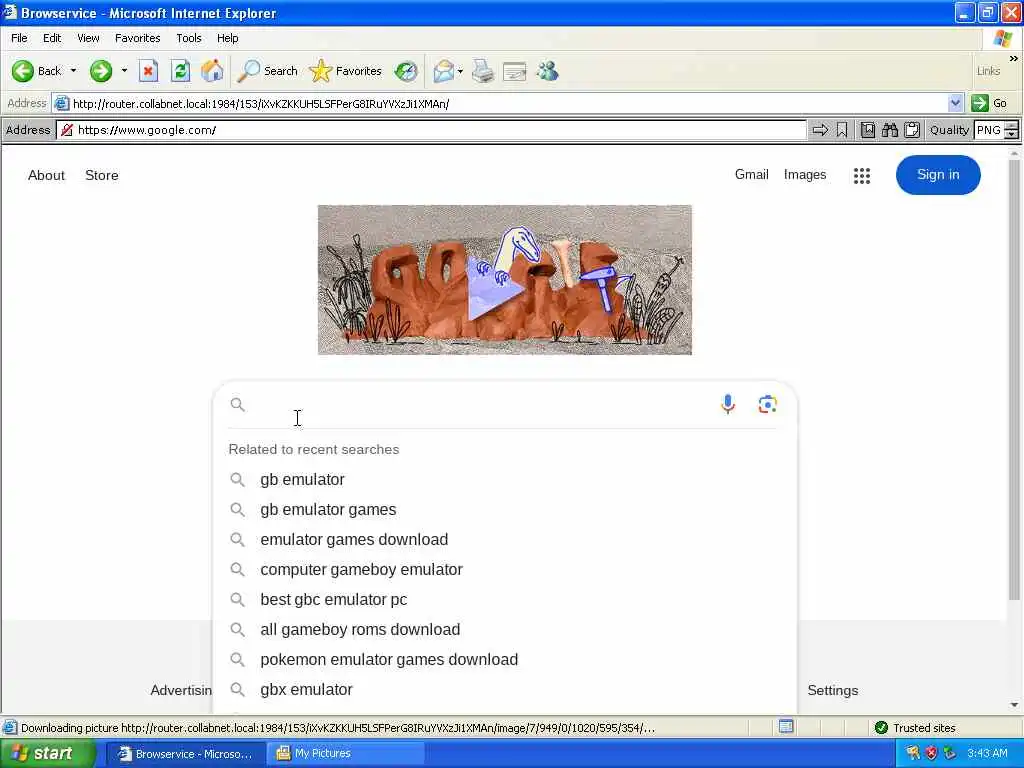Refresh the page using toolbar icon

tap(180, 71)
